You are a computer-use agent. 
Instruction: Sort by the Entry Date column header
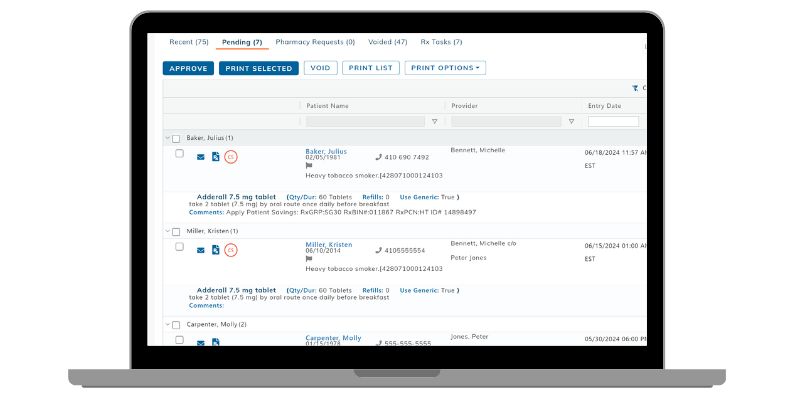[x=604, y=106]
